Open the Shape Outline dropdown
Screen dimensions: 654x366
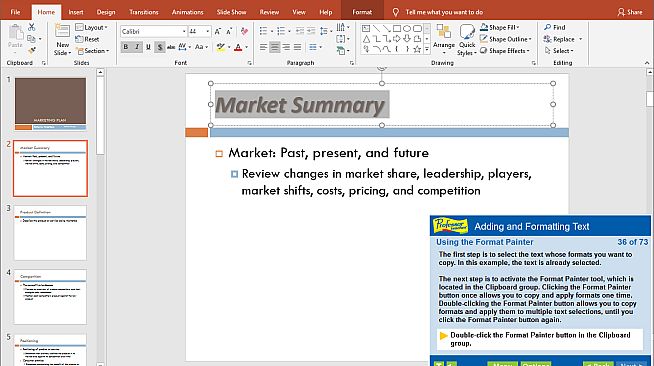coord(506,39)
